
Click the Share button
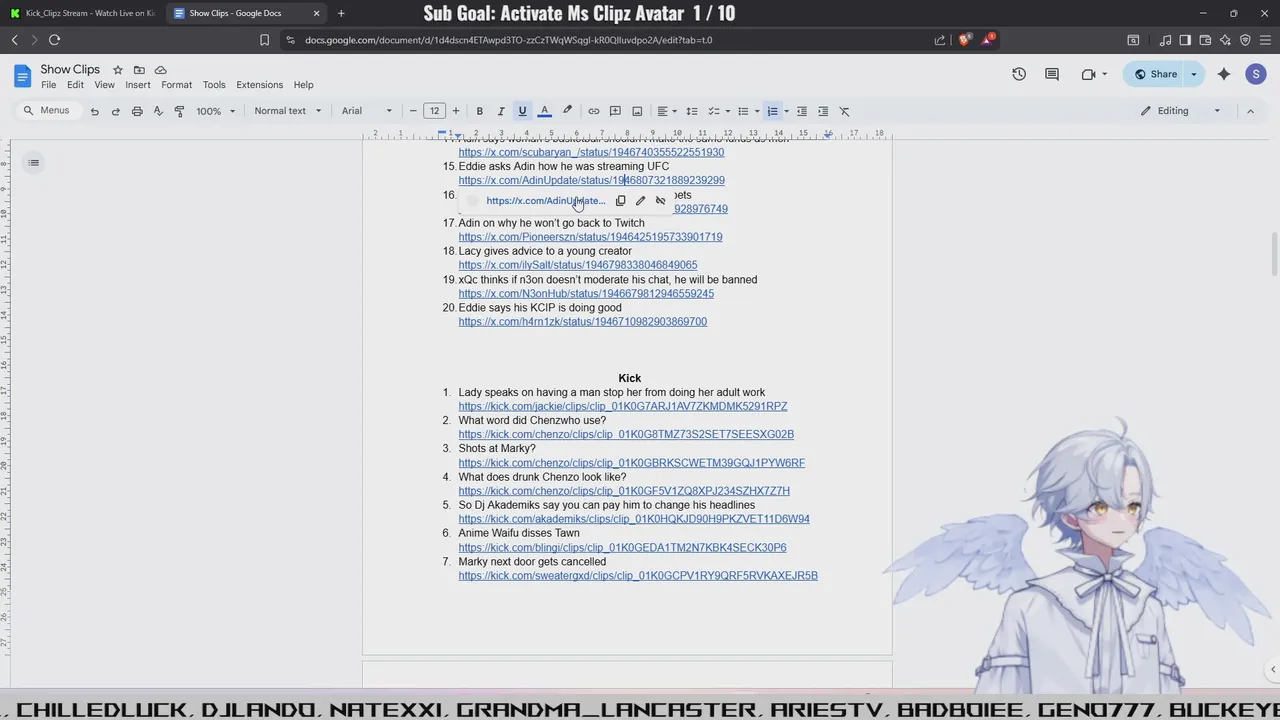click(1154, 74)
